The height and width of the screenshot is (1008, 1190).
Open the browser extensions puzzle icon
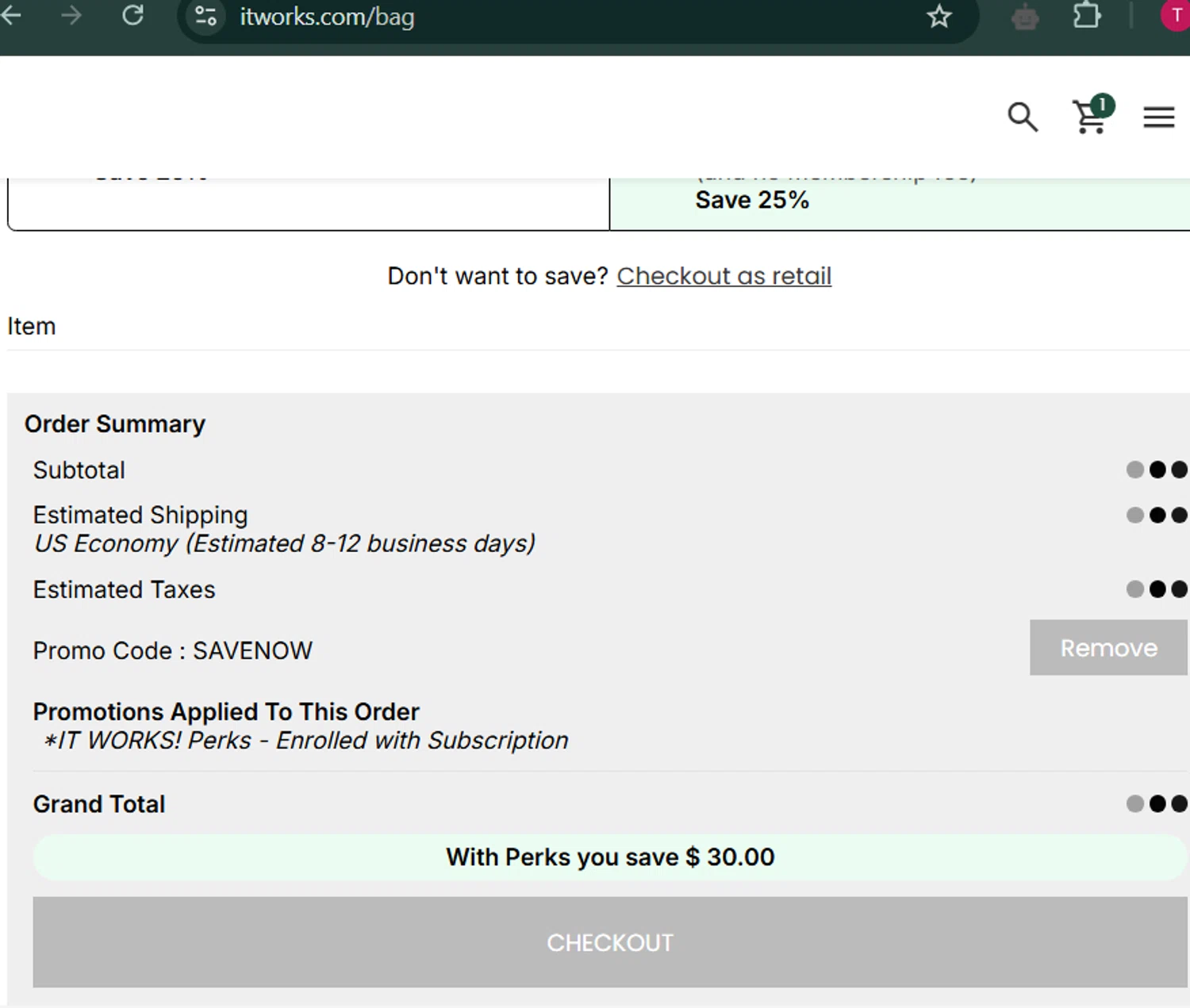1086,17
